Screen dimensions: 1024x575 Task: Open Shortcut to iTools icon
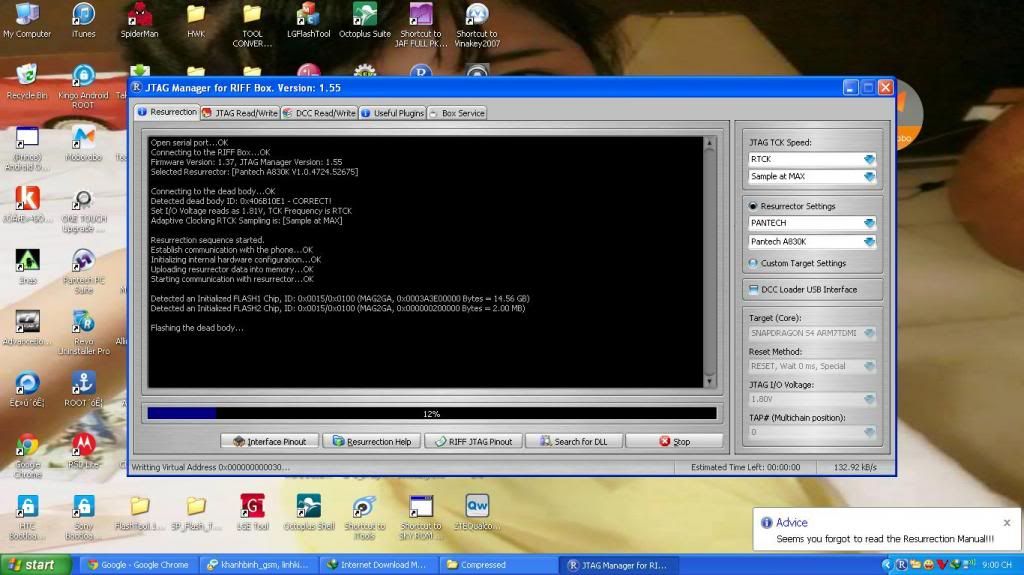tap(364, 516)
